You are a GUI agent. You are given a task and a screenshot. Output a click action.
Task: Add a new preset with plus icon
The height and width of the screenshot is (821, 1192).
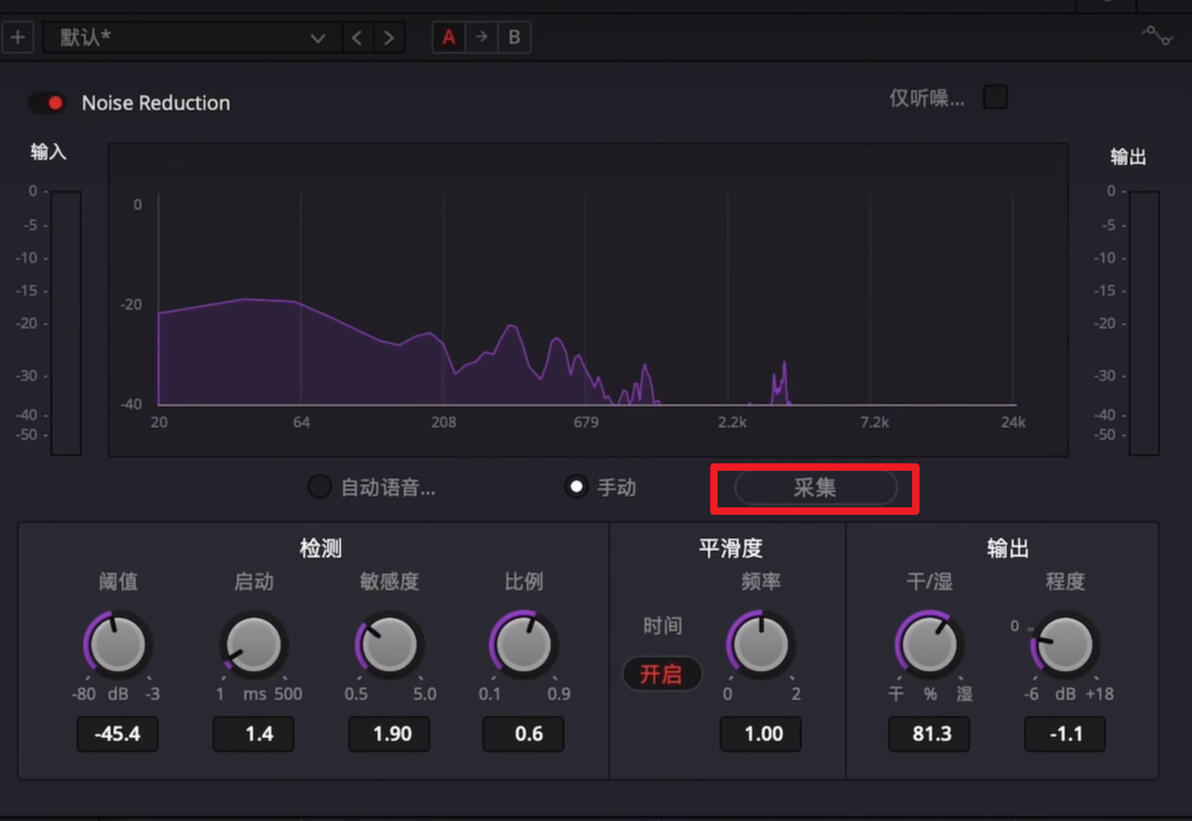coord(18,36)
